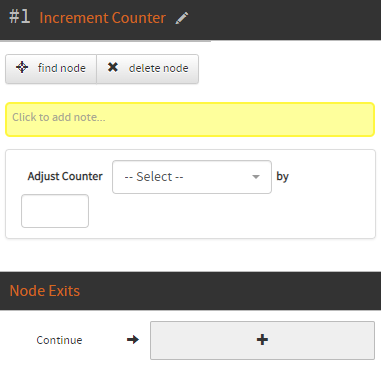
Task: Click the caret arrow in the Select box
Action: 256,177
